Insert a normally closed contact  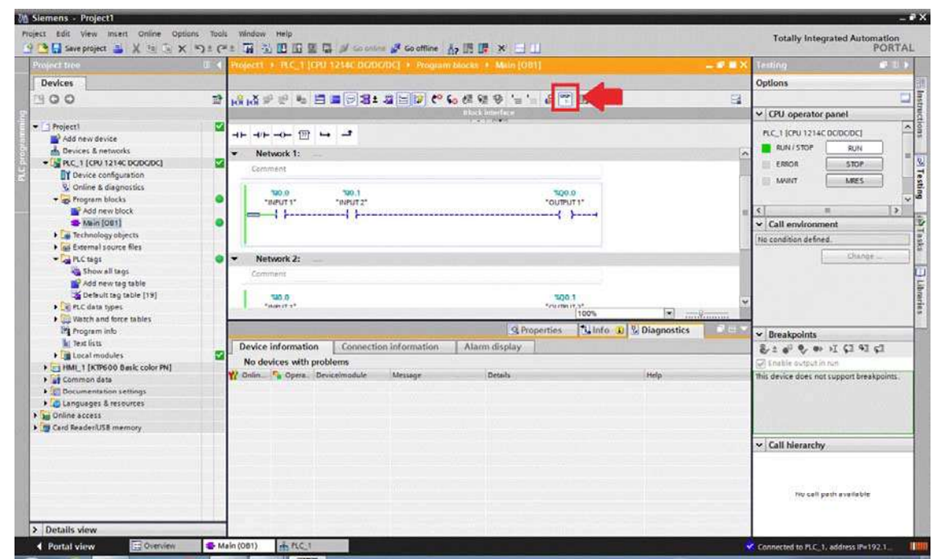261,135
